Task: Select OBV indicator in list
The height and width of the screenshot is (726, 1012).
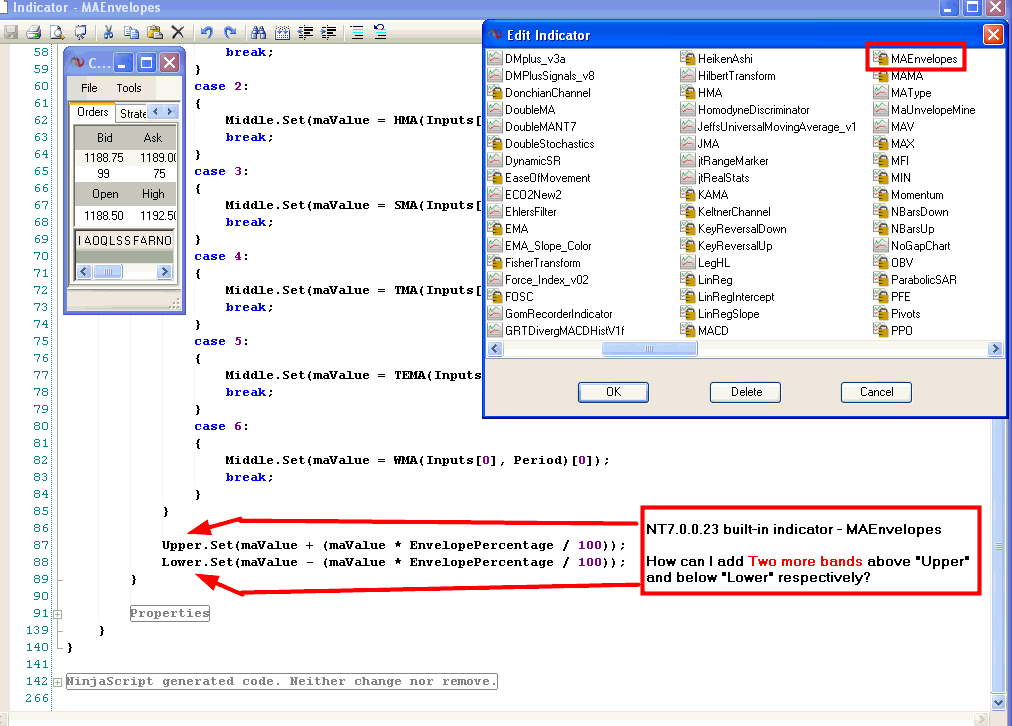Action: click(902, 263)
